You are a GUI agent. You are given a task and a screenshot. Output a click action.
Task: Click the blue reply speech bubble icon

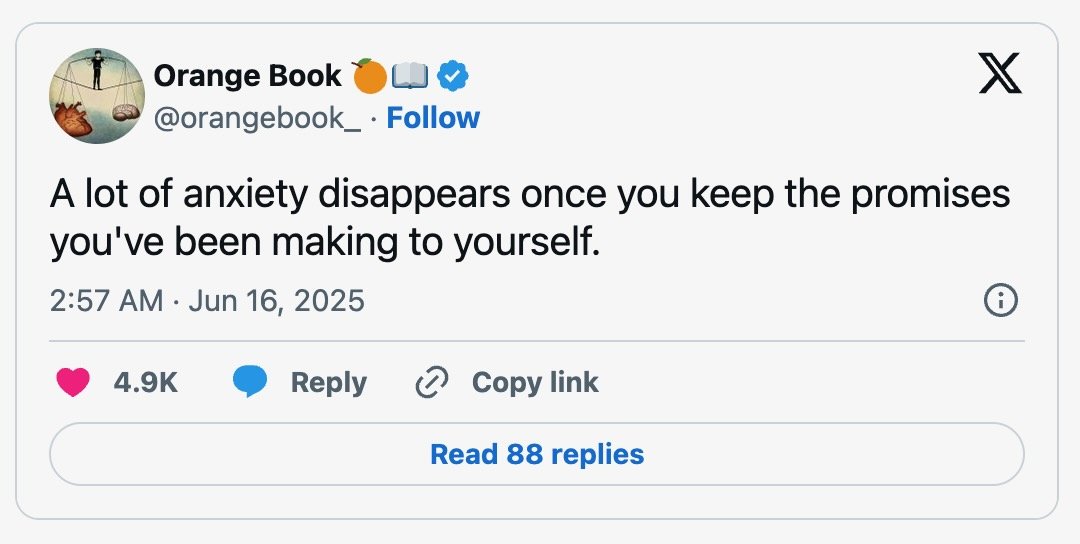coord(249,382)
